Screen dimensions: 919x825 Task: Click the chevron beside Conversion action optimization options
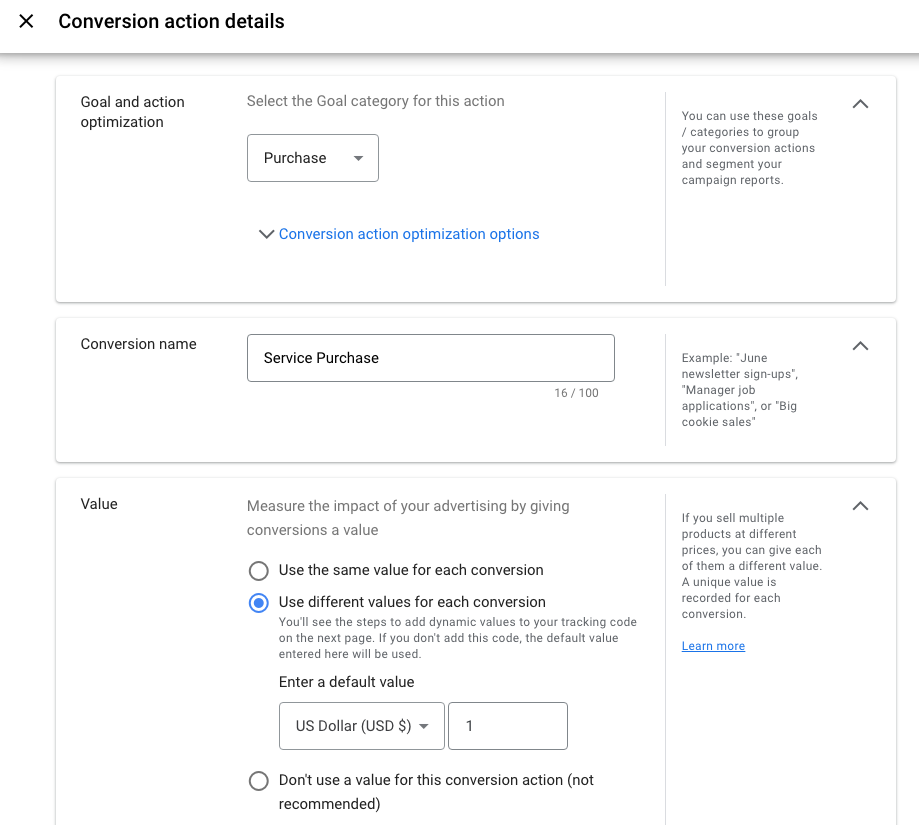click(266, 234)
